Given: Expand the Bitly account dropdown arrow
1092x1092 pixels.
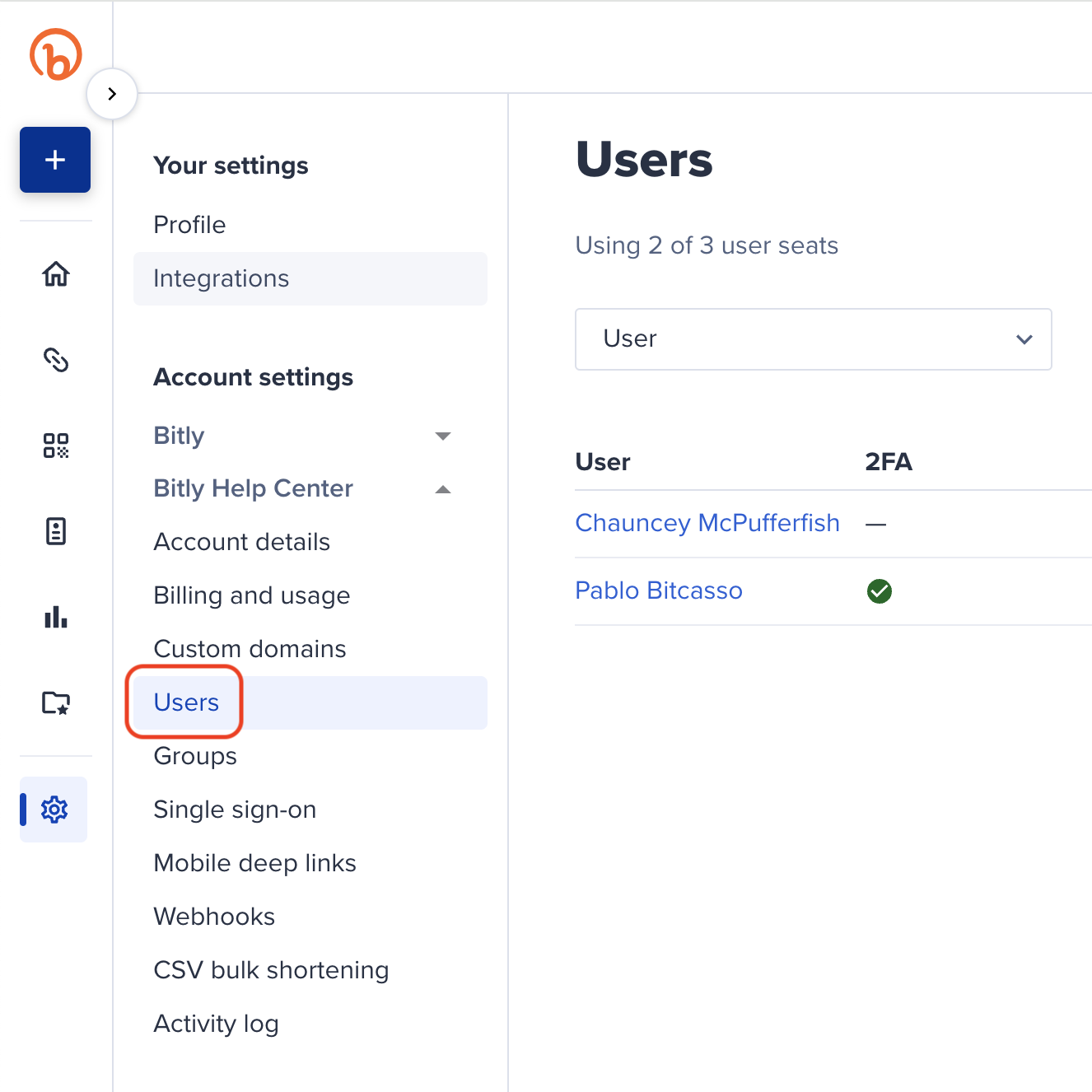Looking at the screenshot, I should (x=443, y=436).
